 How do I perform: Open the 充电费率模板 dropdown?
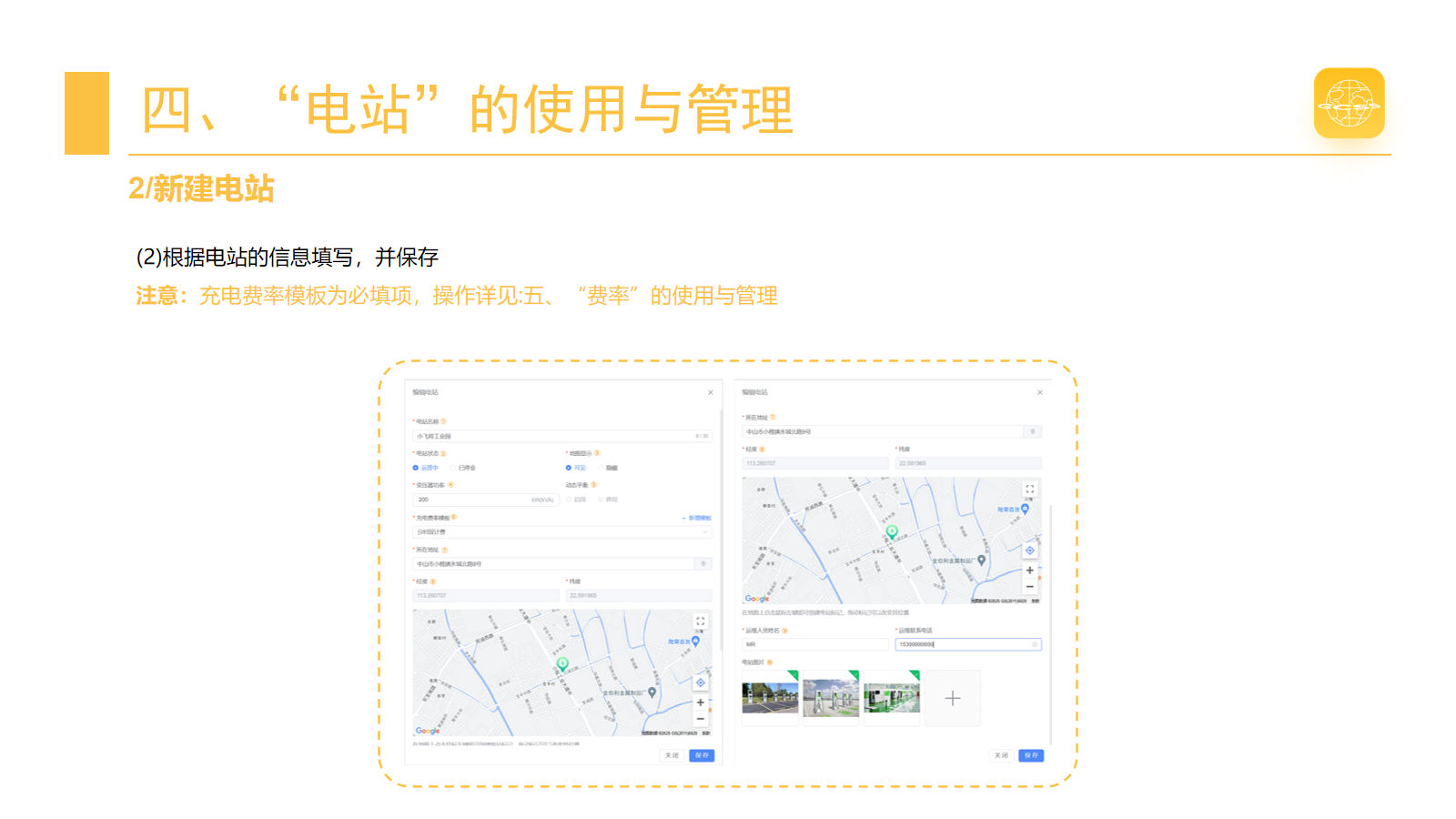pyautogui.click(x=562, y=531)
